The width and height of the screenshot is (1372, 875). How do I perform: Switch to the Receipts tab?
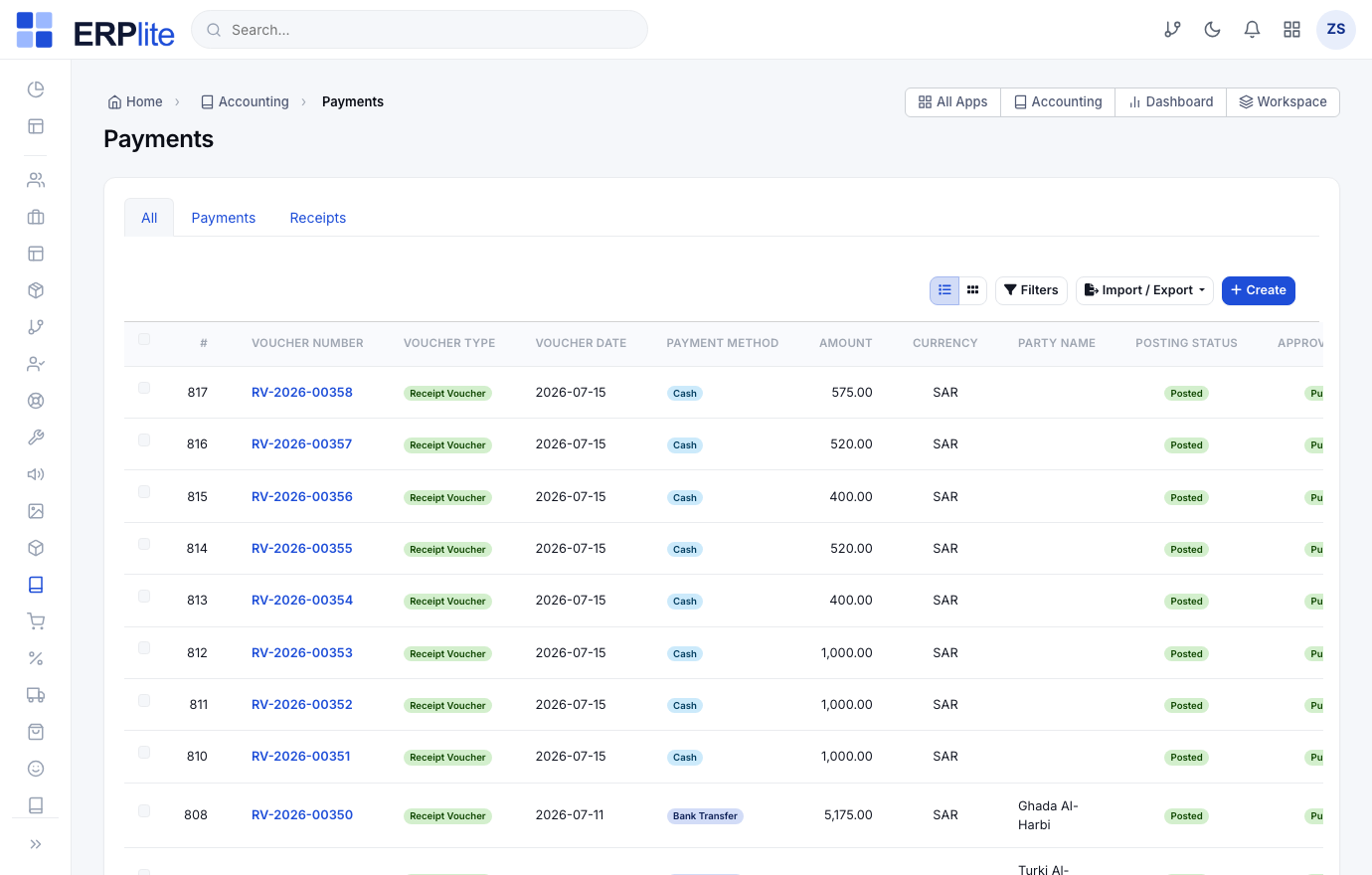point(318,218)
